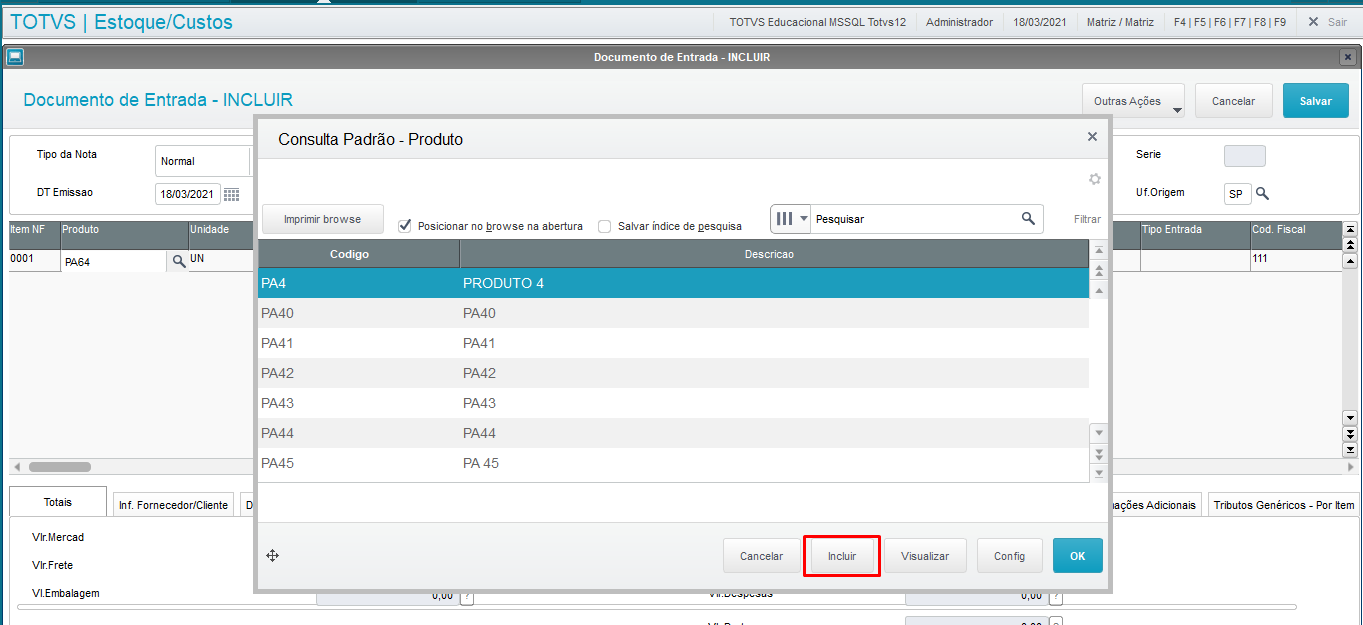
Task: Click the window icon left of the title bar
Action: (x=15, y=57)
